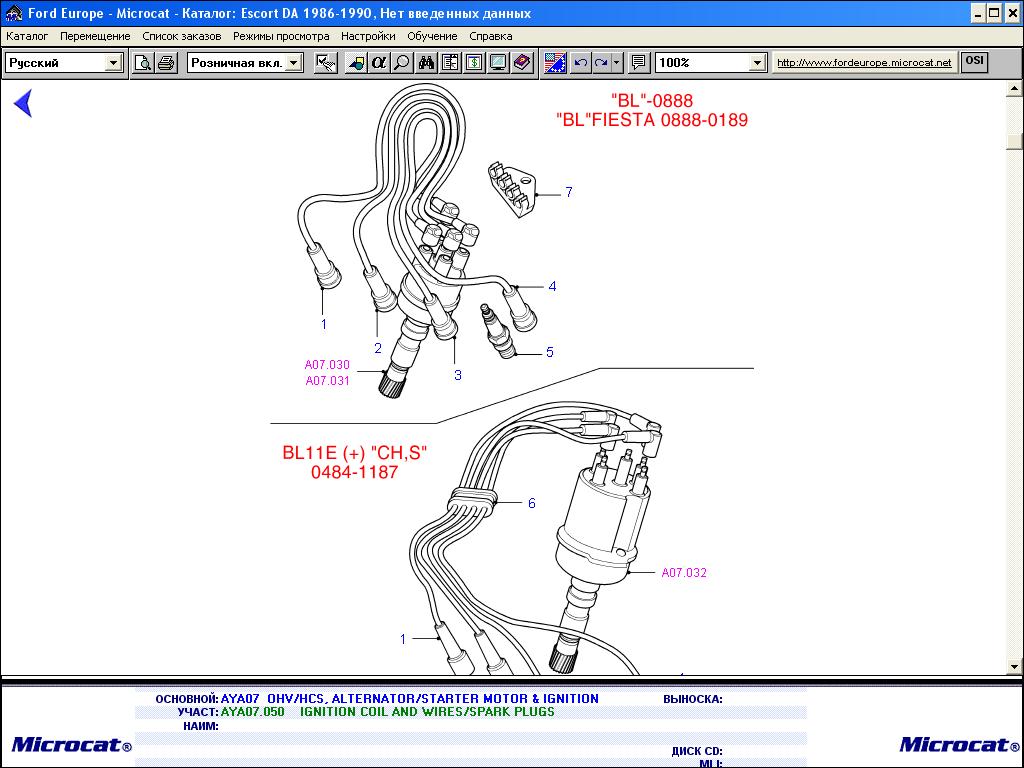Image resolution: width=1024 pixels, height=768 pixels.
Task: Open the 100% zoom level dropdown
Action: pos(757,63)
